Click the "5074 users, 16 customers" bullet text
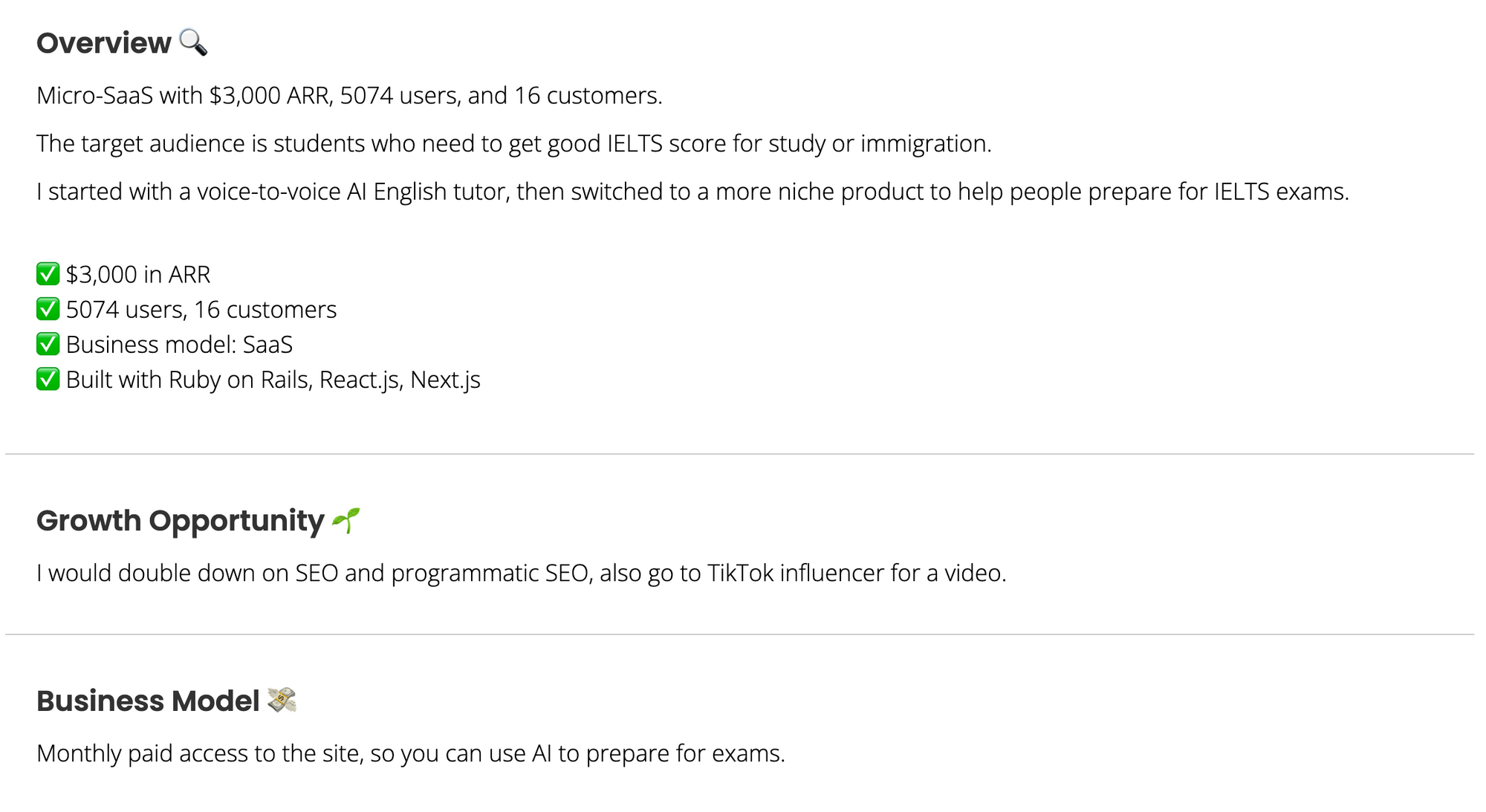1486x812 pixels. point(201,310)
